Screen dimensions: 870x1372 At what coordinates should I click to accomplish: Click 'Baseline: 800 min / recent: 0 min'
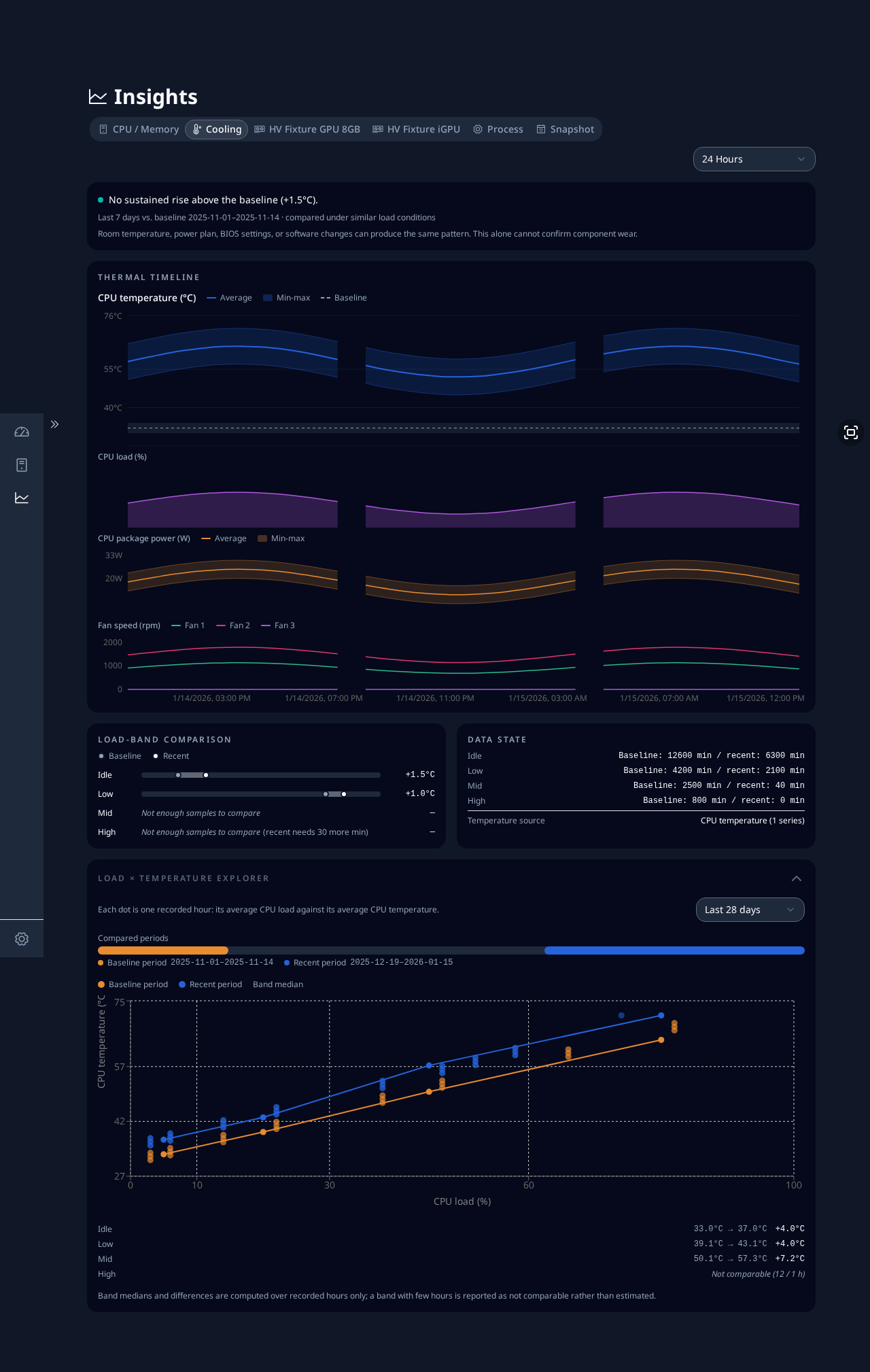coord(724,801)
